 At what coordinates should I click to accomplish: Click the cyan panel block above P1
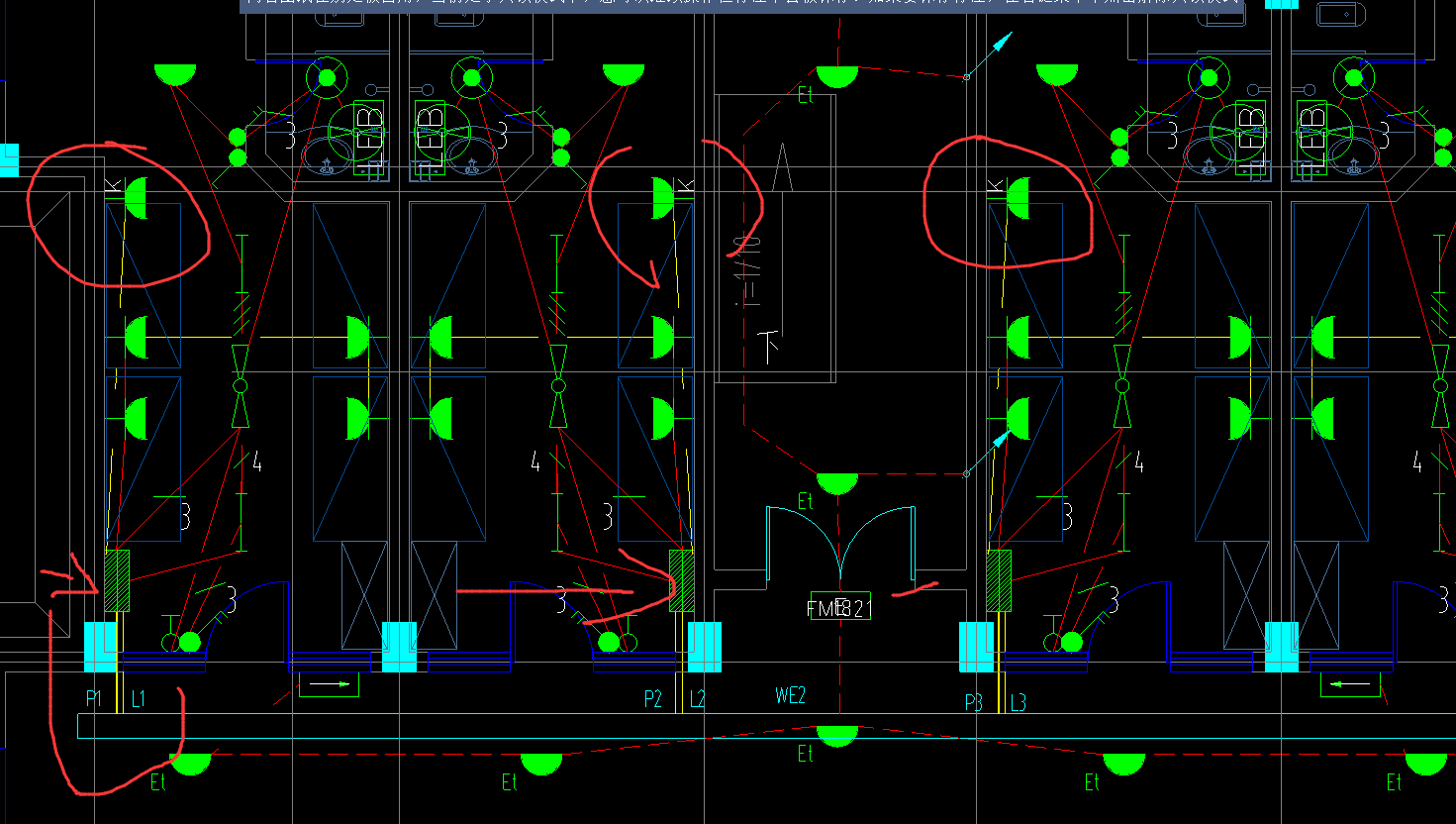[x=101, y=647]
